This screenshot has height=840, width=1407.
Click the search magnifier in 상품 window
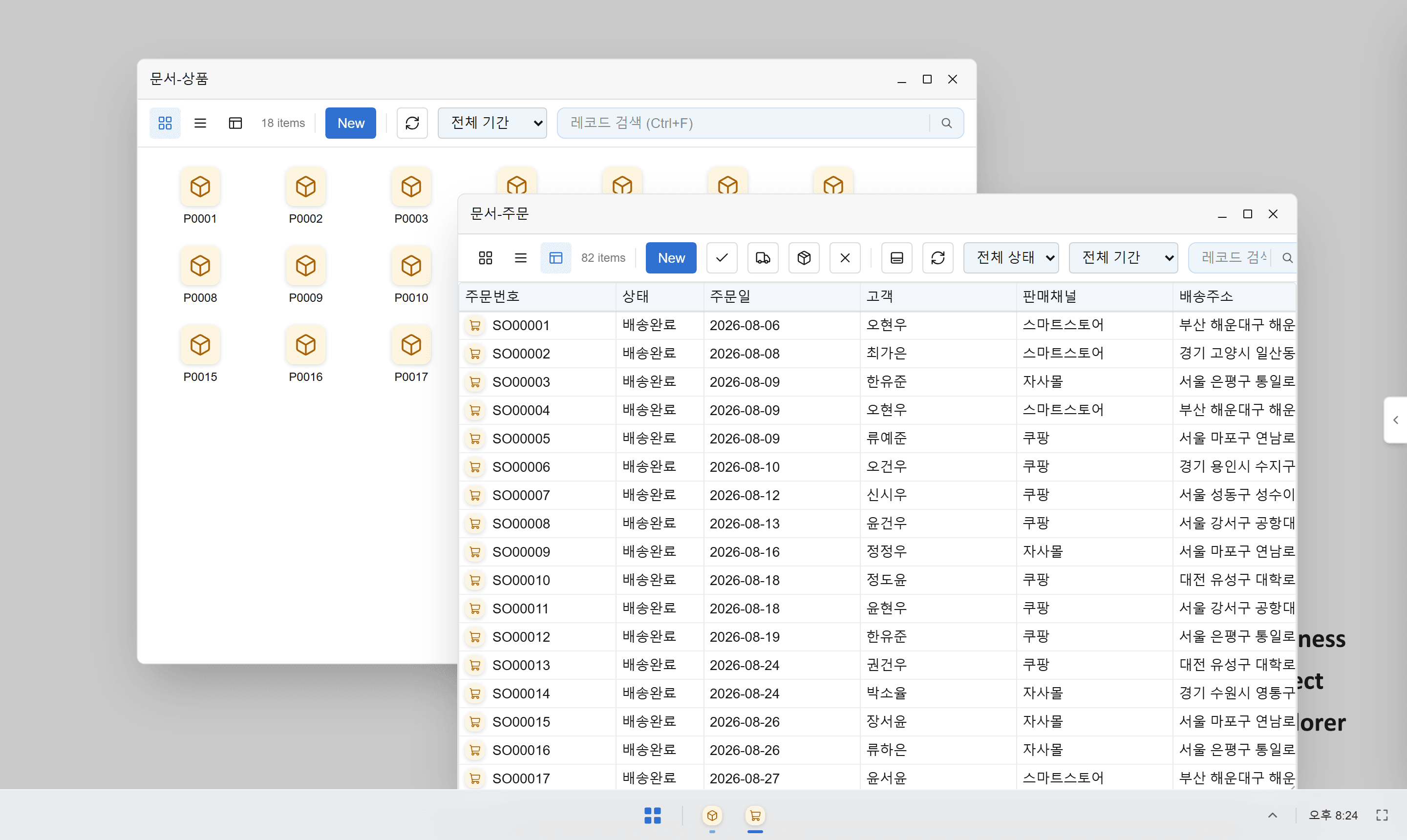click(946, 123)
